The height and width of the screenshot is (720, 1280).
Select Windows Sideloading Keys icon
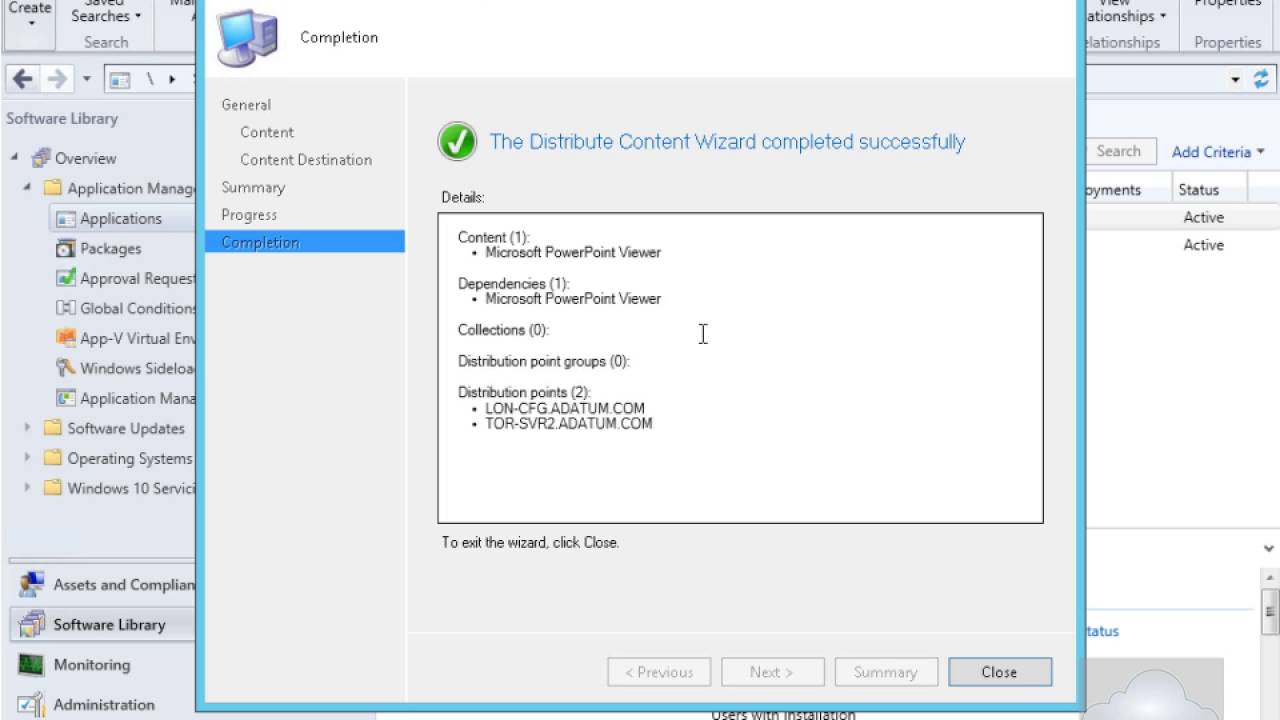click(65, 369)
